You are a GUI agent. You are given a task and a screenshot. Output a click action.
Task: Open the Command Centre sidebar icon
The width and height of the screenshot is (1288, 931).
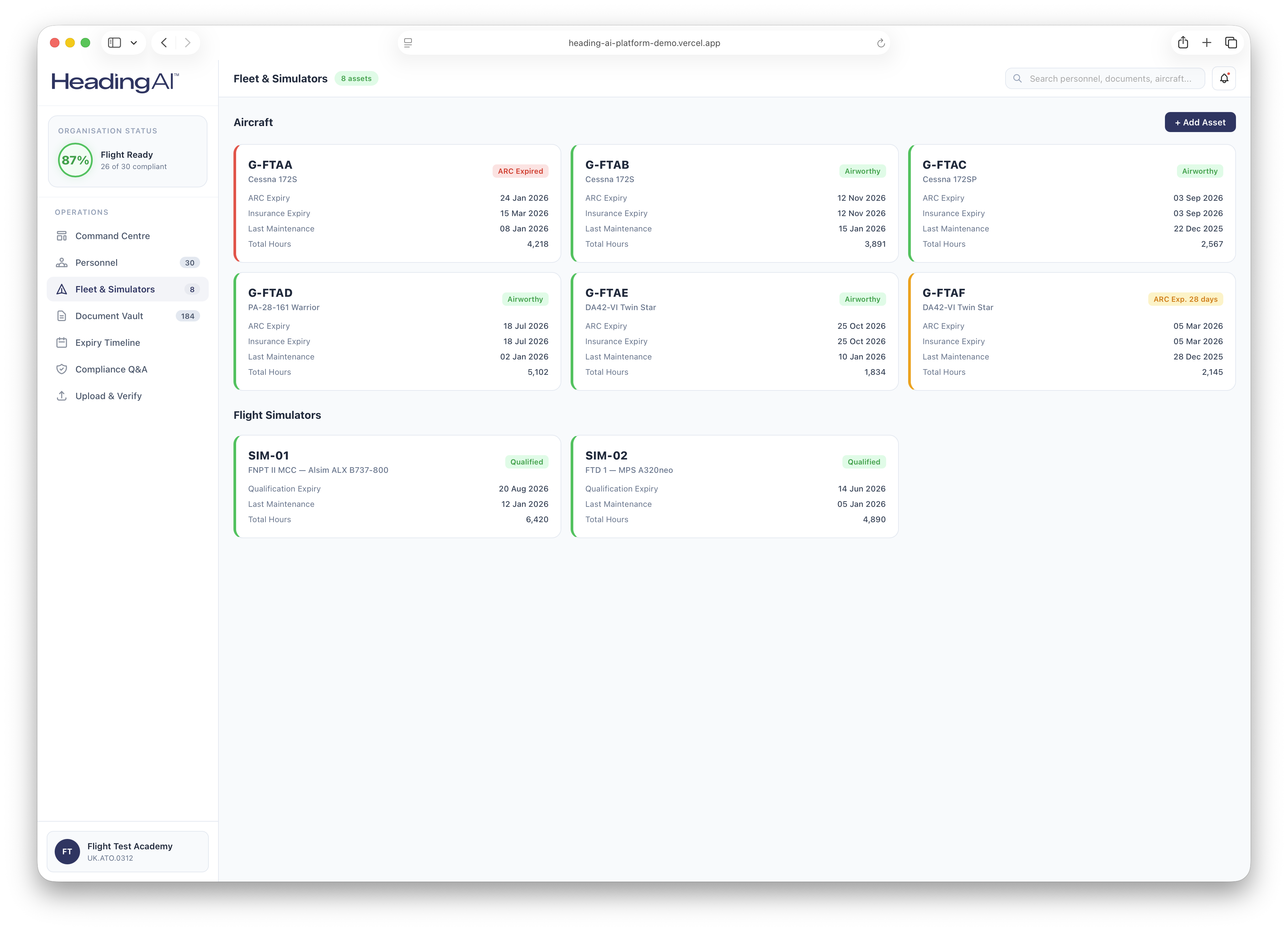coord(62,236)
